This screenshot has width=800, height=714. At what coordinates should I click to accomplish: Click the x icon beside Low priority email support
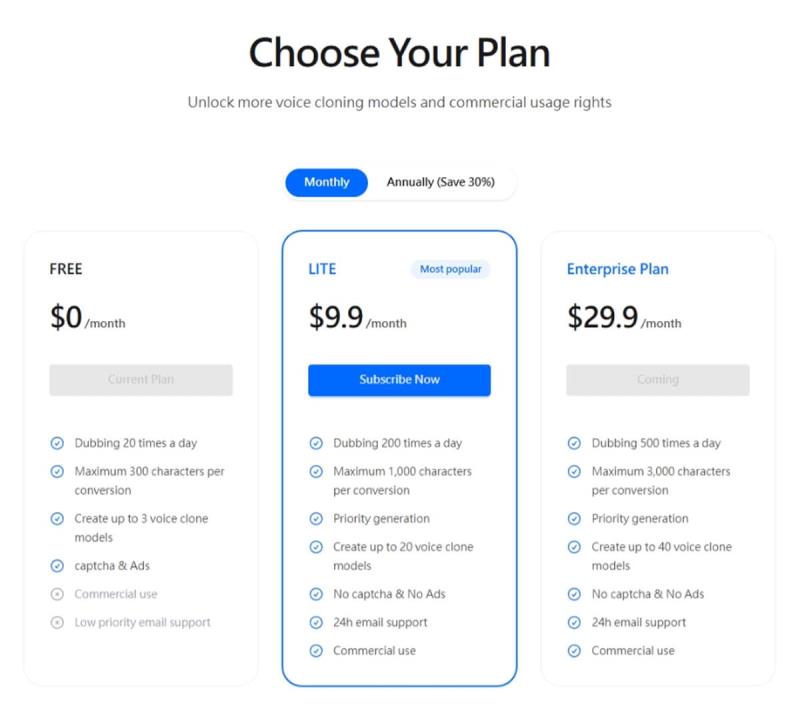coord(57,623)
